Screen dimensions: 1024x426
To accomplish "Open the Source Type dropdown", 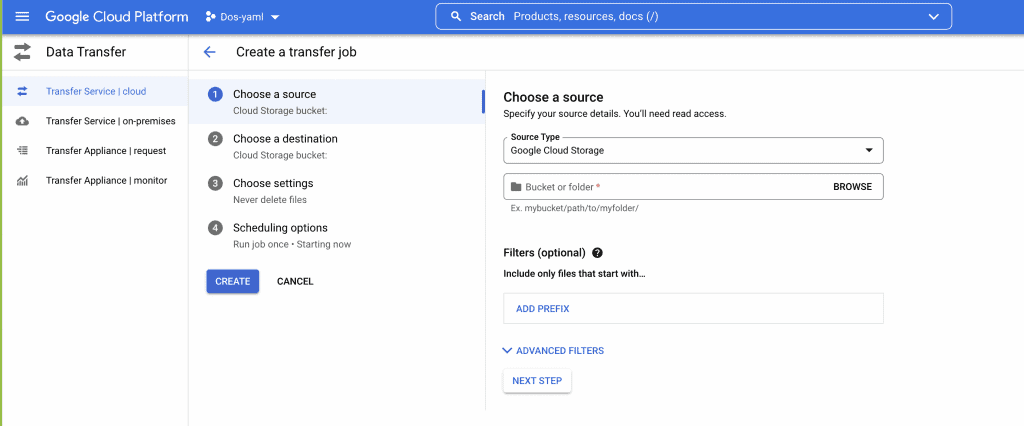I will coord(693,150).
